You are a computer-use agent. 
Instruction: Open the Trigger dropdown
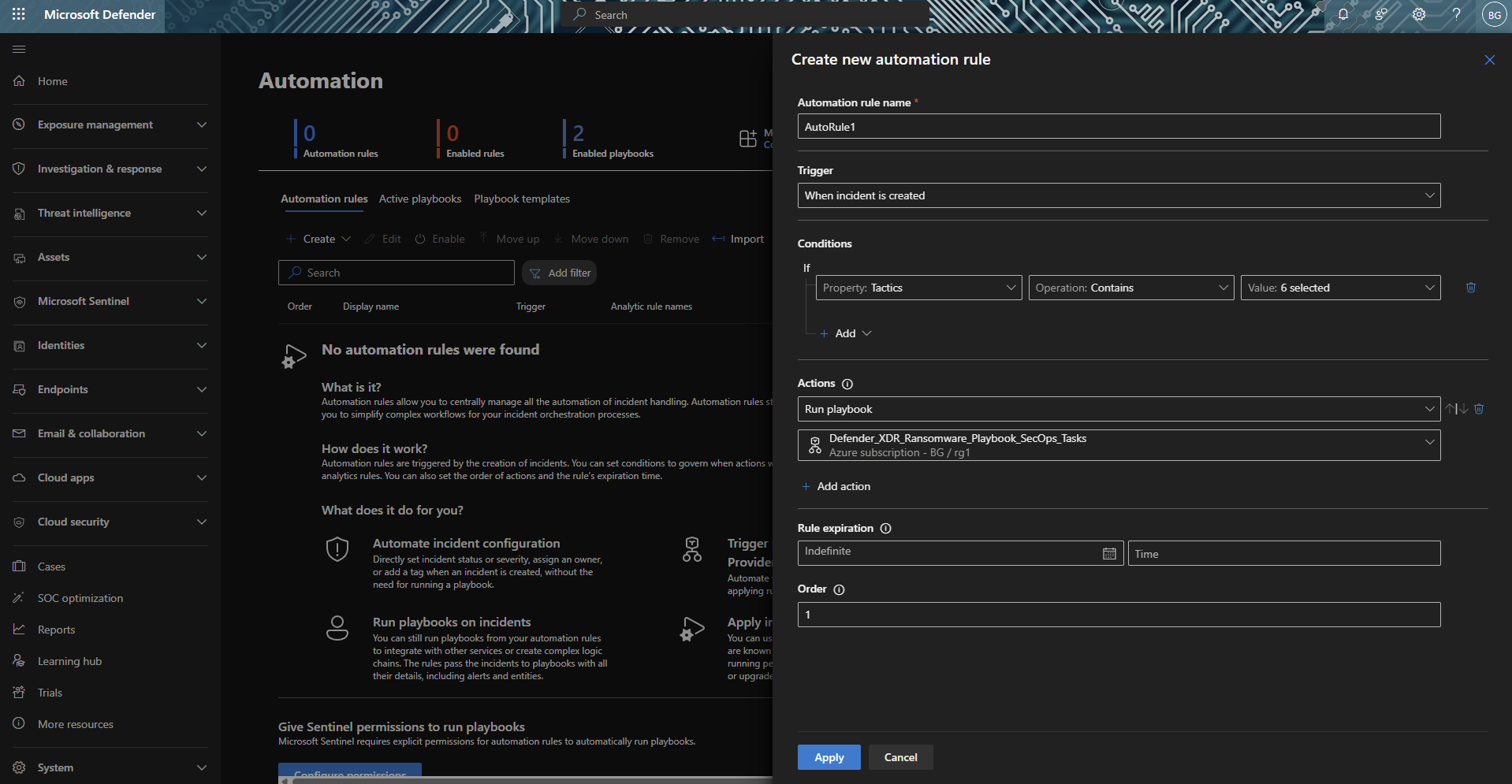click(x=1119, y=195)
